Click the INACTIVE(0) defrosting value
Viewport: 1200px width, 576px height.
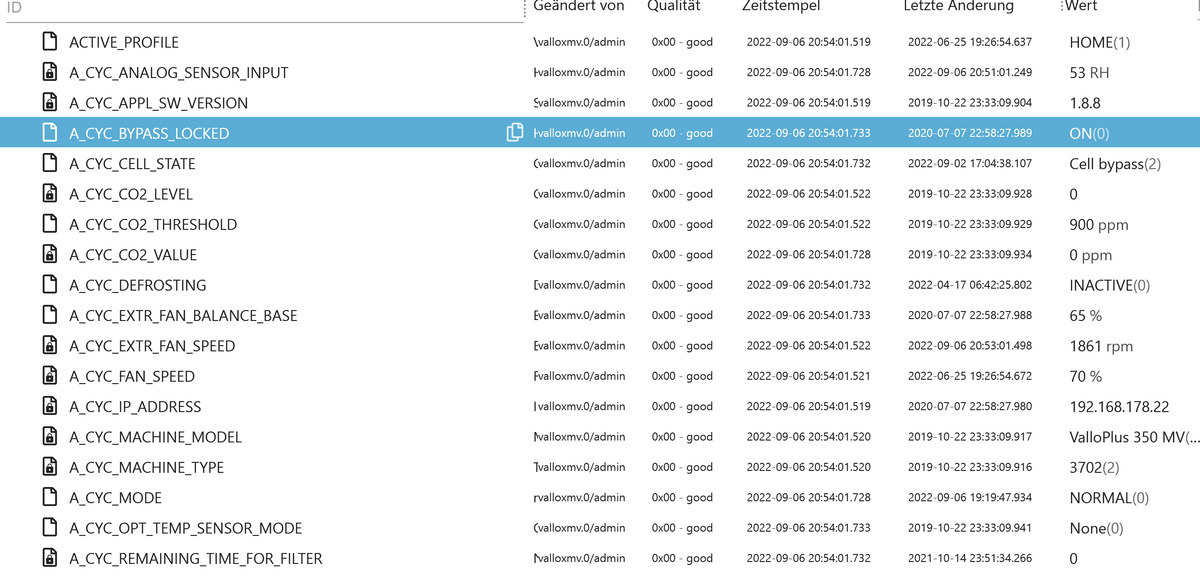[x=1110, y=285]
